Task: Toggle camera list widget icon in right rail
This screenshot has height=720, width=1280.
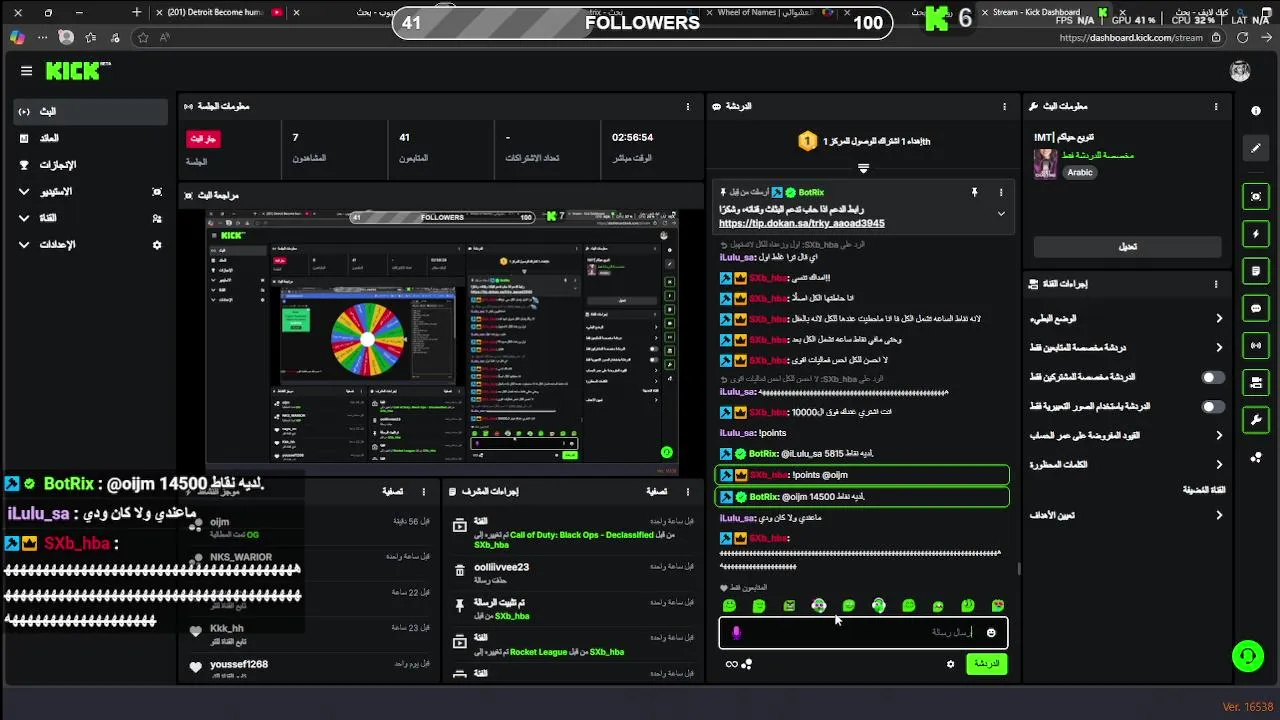Action: 1256,382
